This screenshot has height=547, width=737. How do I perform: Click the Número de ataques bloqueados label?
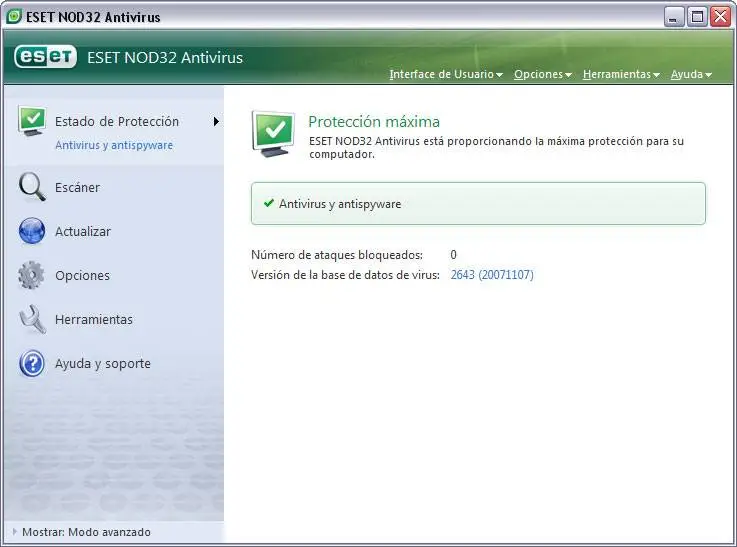click(337, 255)
